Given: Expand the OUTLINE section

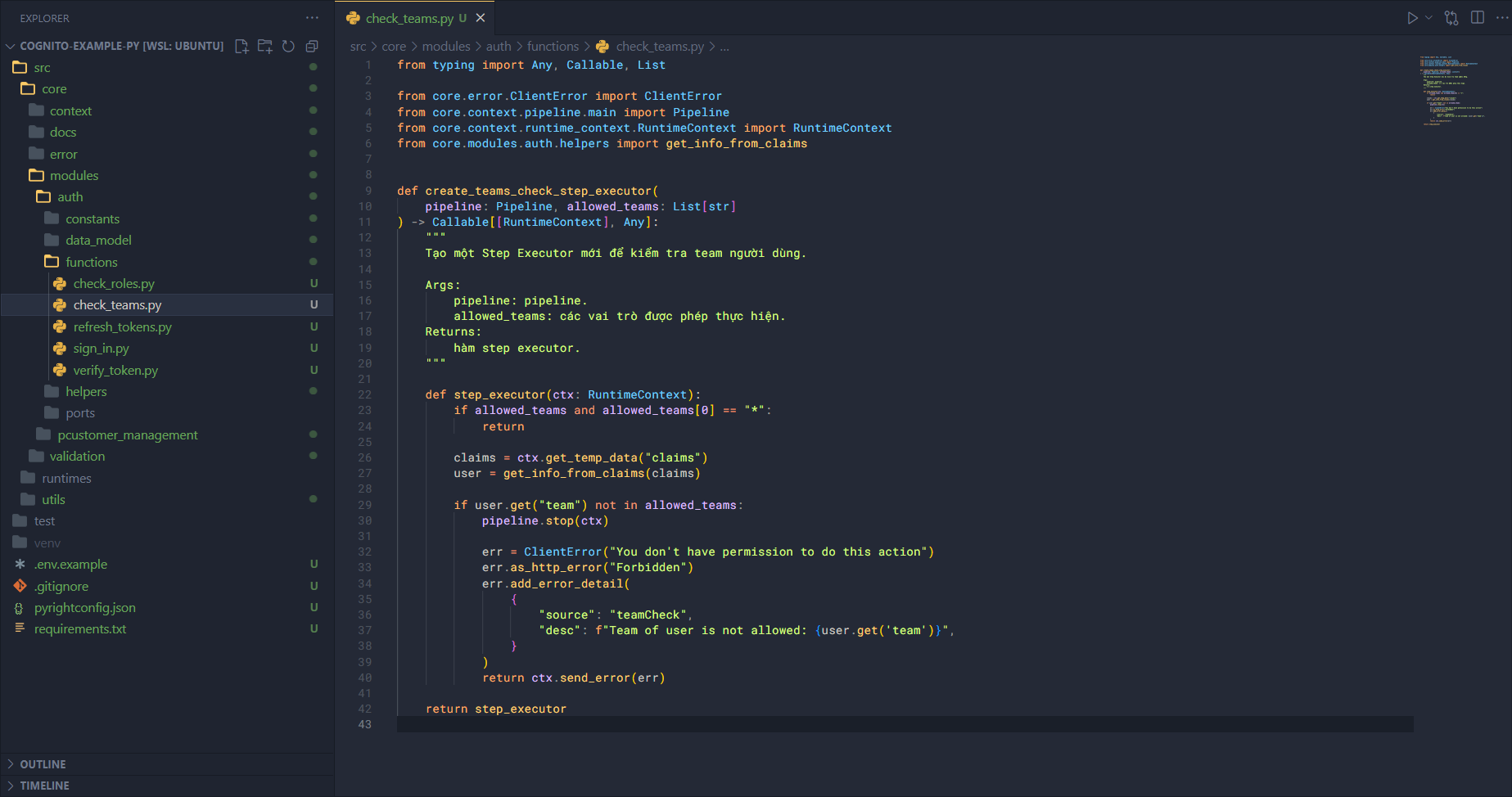Looking at the screenshot, I should tap(43, 764).
